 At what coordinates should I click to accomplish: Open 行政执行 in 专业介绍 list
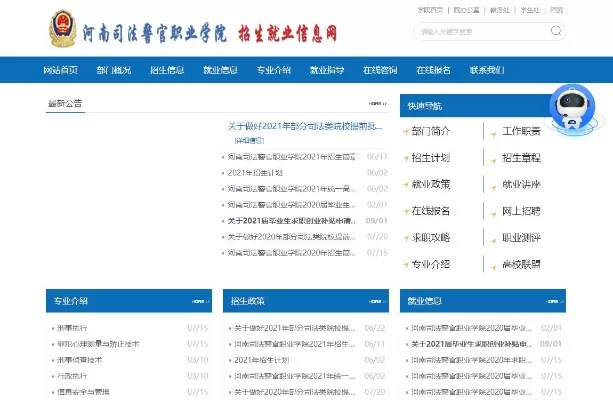tap(72, 376)
